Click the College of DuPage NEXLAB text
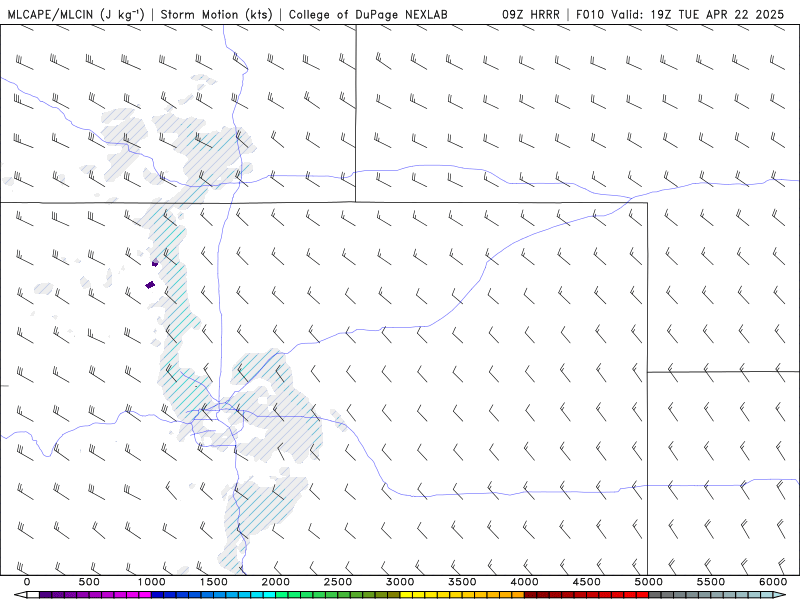The height and width of the screenshot is (600, 800). coord(368,14)
